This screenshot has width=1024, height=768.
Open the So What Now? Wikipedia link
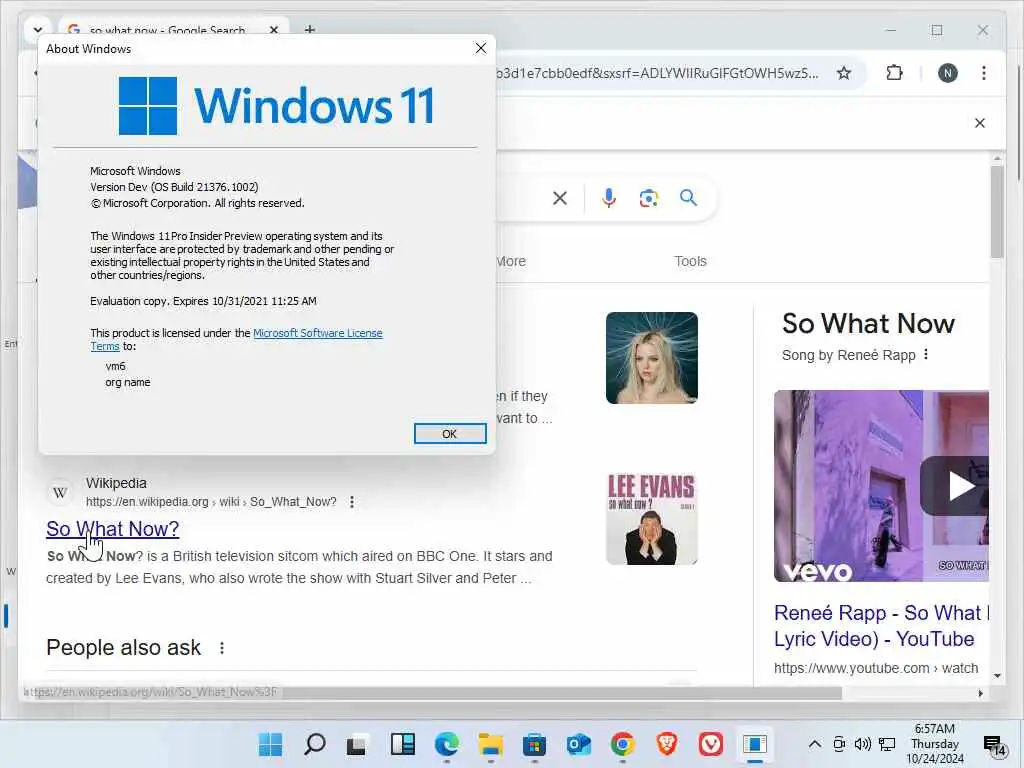[x=112, y=529]
